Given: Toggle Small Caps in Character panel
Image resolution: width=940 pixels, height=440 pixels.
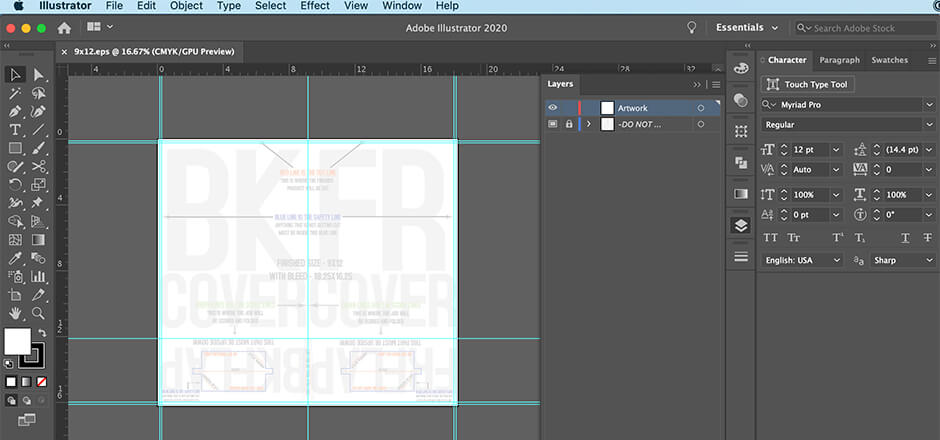Looking at the screenshot, I should point(794,237).
